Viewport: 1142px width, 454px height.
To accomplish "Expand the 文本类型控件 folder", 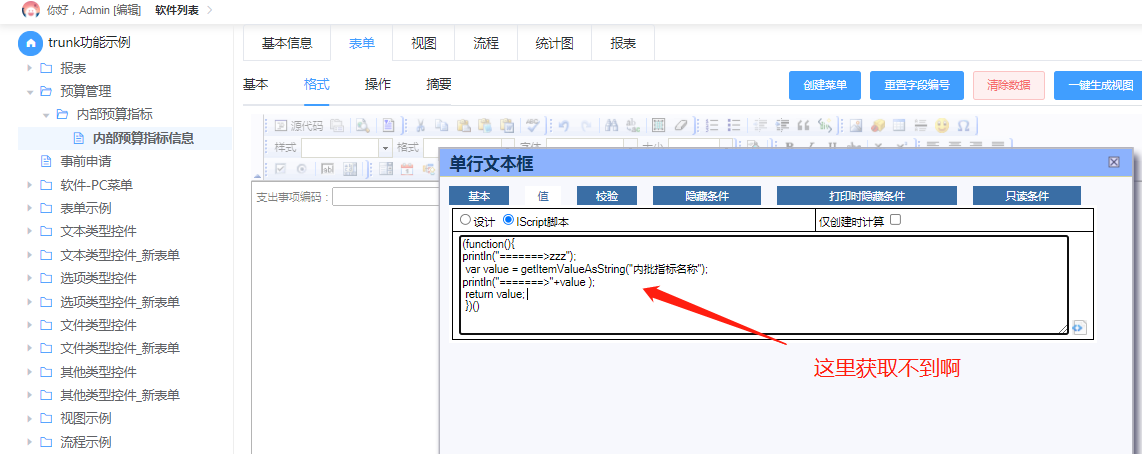I will (30, 232).
